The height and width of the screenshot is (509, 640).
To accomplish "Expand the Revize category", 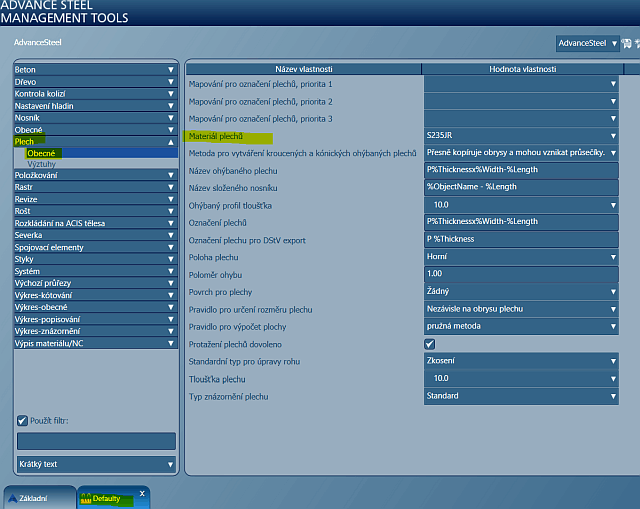I will coord(96,199).
